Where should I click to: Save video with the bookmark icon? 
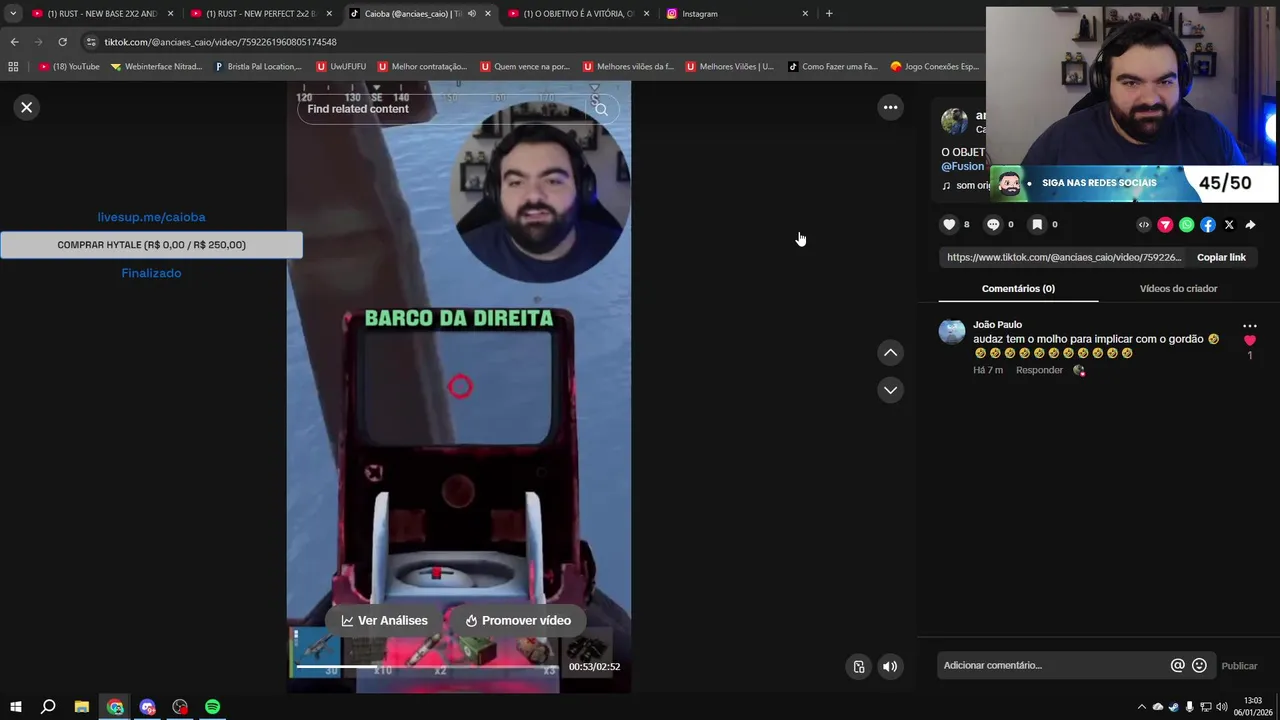pos(1037,225)
